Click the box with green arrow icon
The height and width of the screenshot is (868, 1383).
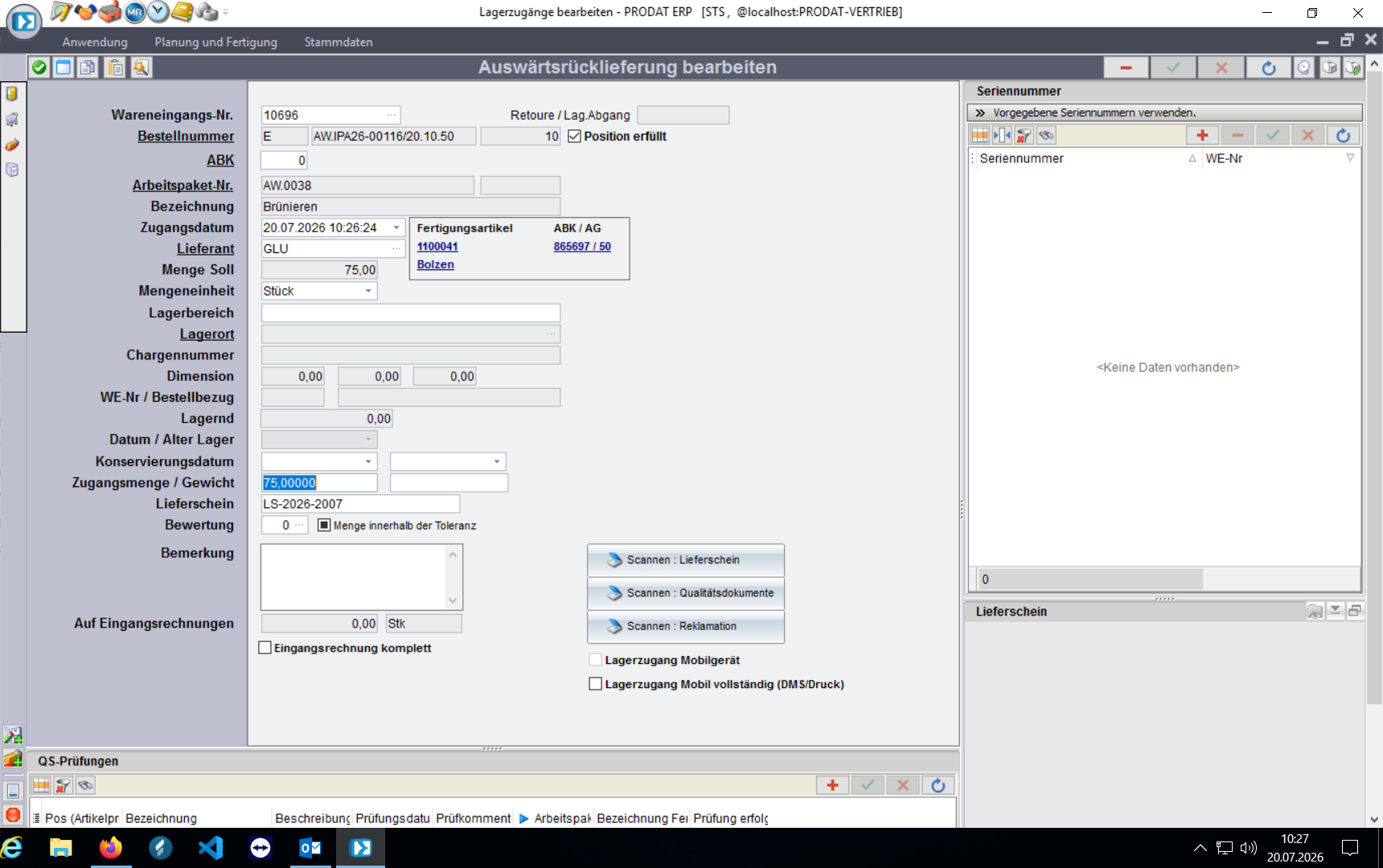tap(1353, 68)
